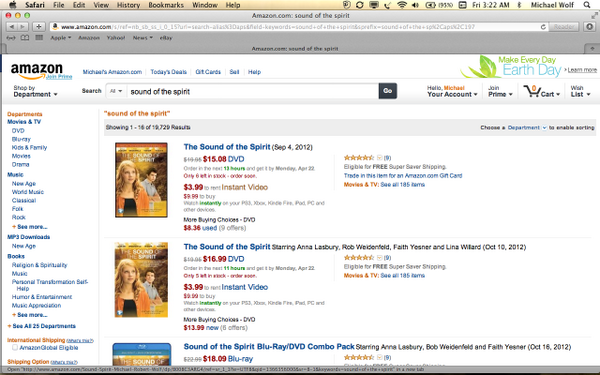
Task: Open the Kids & Family filter
Action: (29, 147)
